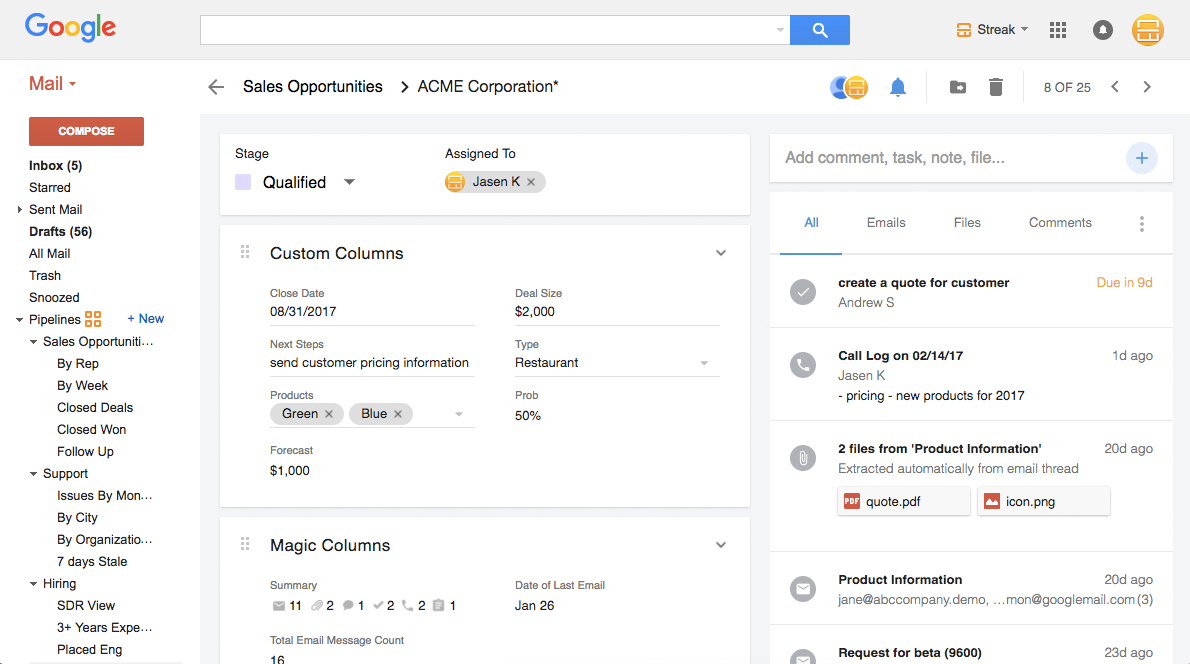Viewport: 1190px width, 664px height.
Task: Click the paperclip icon of files entry
Action: (802, 458)
